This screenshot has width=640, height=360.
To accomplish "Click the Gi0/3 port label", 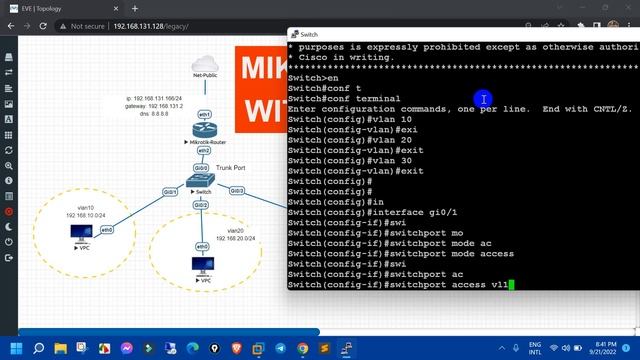I will tap(237, 191).
